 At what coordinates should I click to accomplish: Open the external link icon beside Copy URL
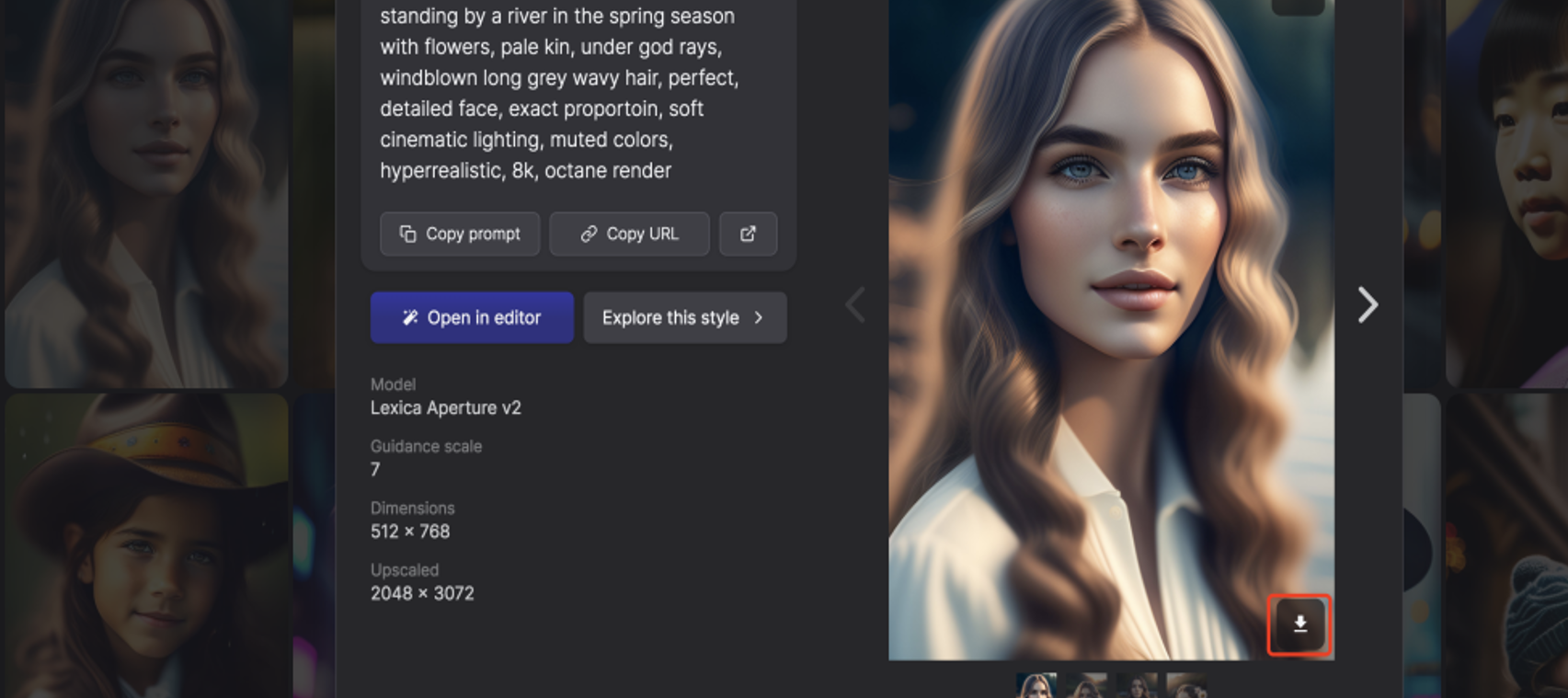tap(748, 234)
